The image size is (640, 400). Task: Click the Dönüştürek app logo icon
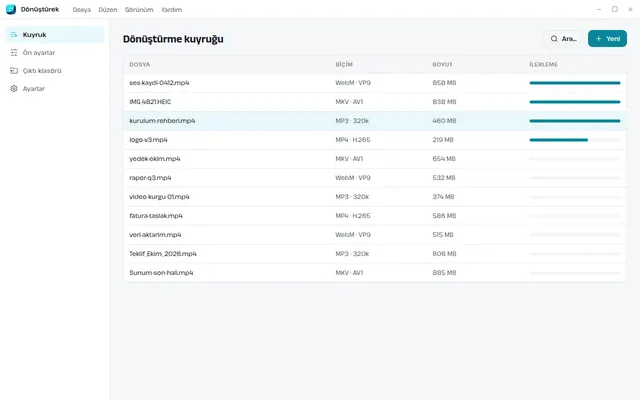pos(11,9)
